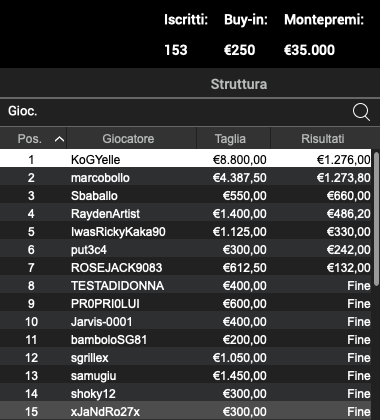Sort by Risultati column header
Image resolution: width=380 pixels, height=420 pixels.
click(x=323, y=139)
